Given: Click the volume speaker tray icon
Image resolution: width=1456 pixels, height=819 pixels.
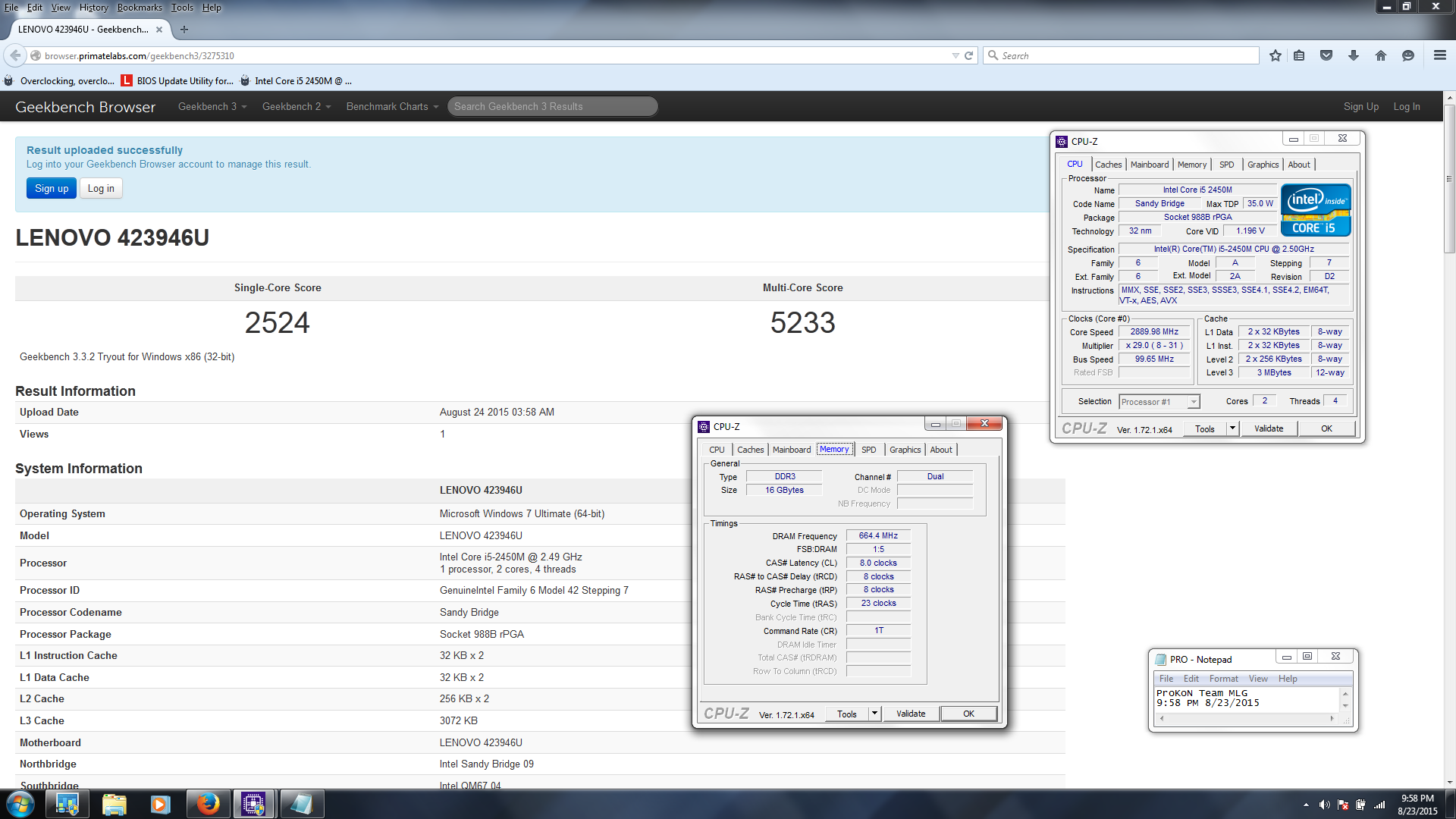Looking at the screenshot, I should (x=1324, y=805).
